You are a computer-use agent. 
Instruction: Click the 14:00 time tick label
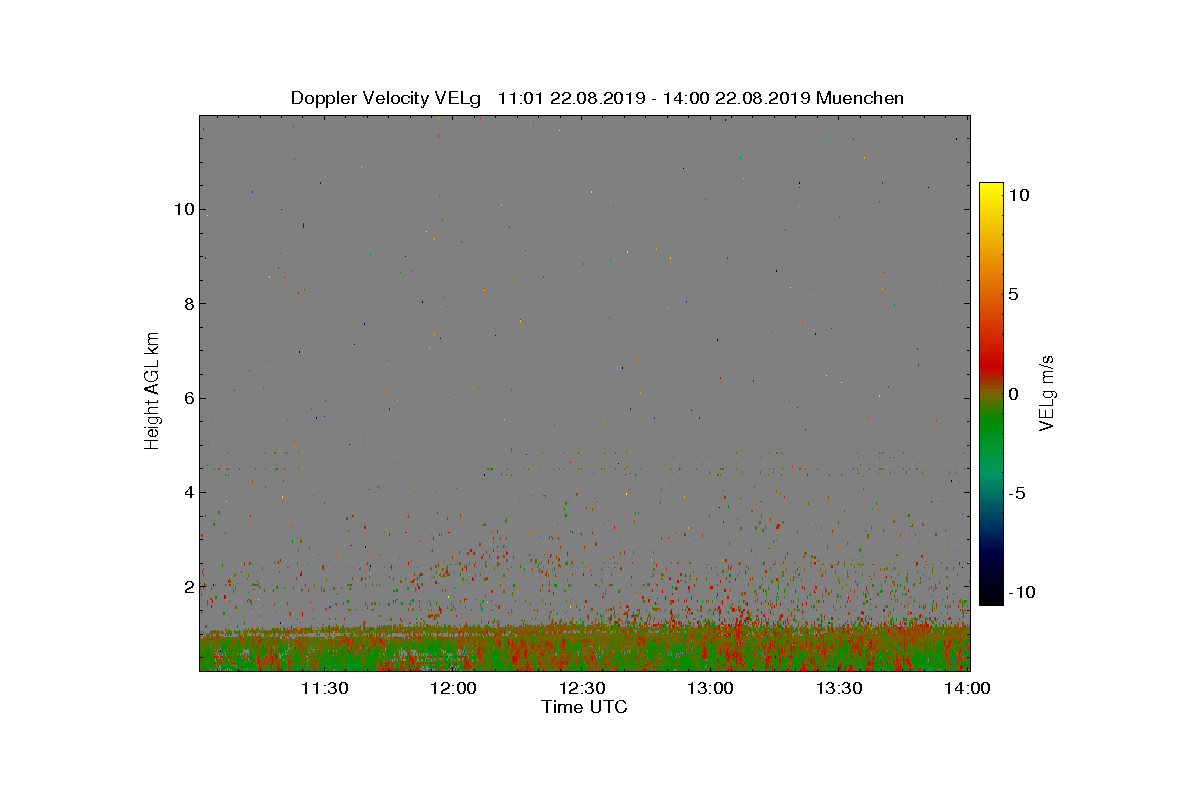[x=968, y=688]
